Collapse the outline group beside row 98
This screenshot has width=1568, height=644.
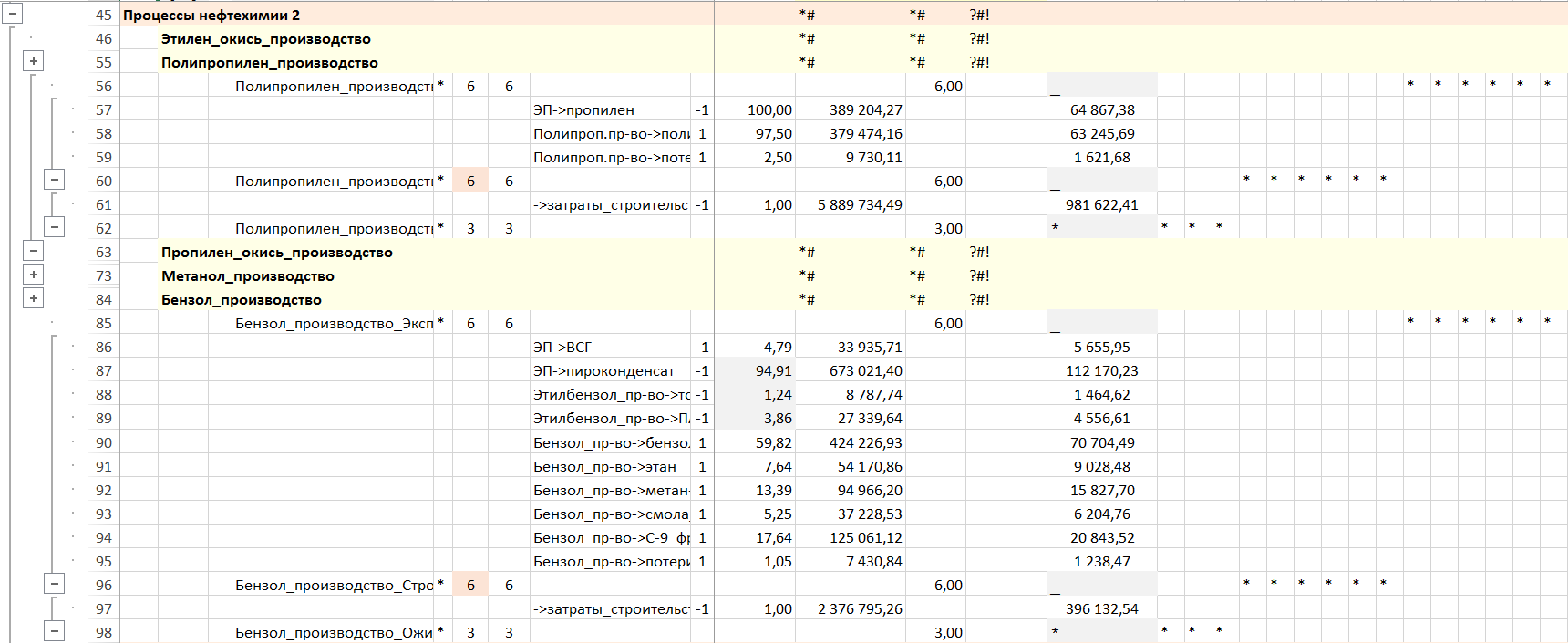[55, 631]
